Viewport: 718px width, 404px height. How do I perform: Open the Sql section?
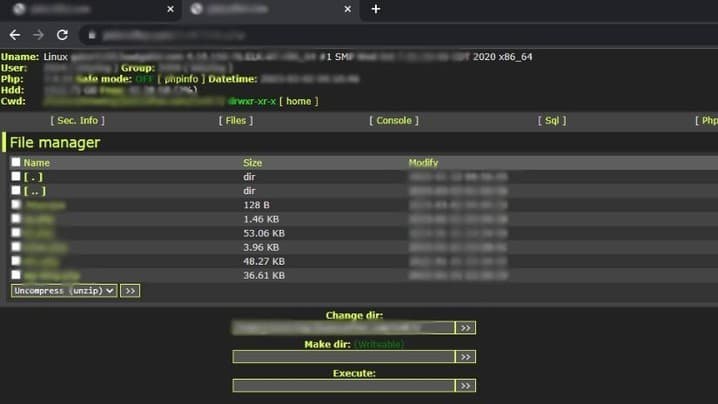coord(552,120)
